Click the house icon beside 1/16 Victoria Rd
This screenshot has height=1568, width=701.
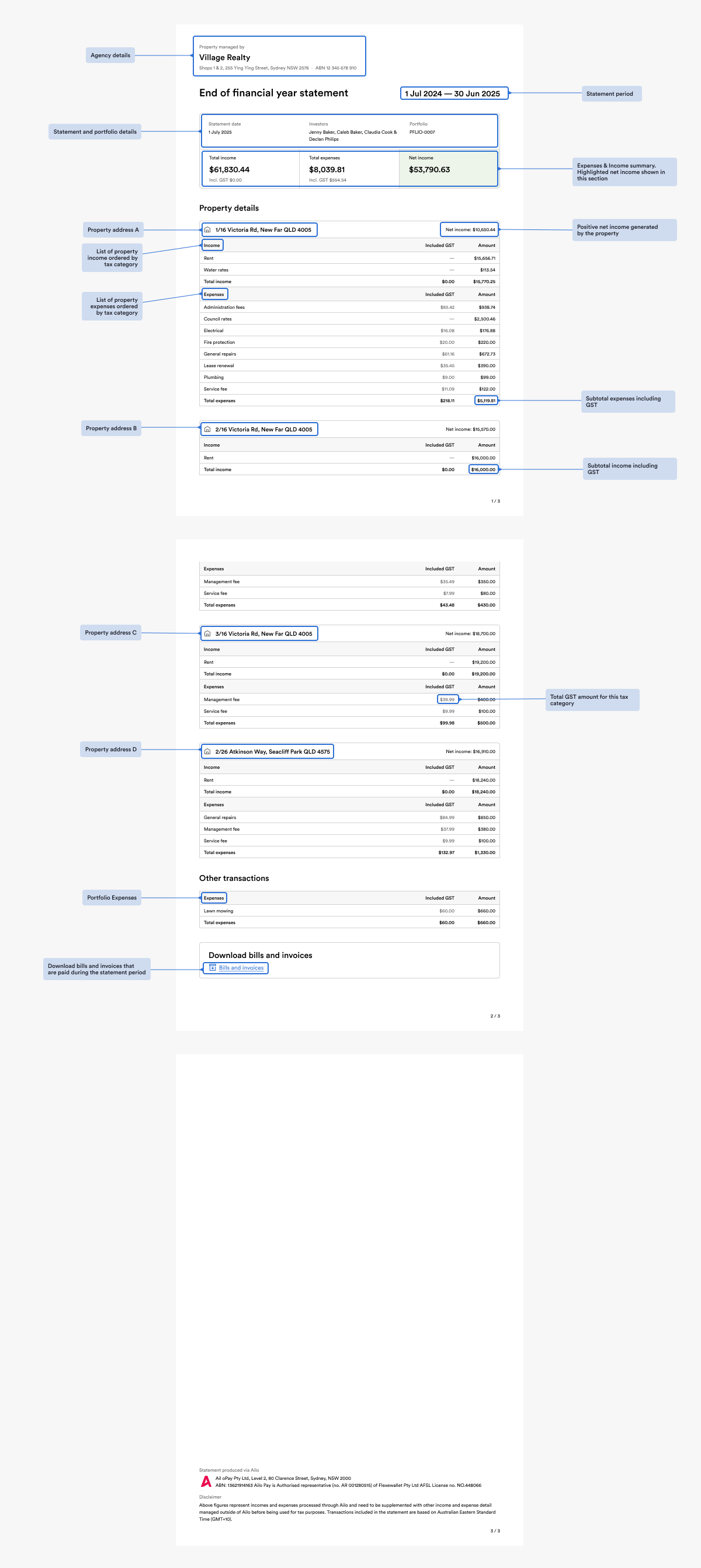pyautogui.click(x=207, y=229)
